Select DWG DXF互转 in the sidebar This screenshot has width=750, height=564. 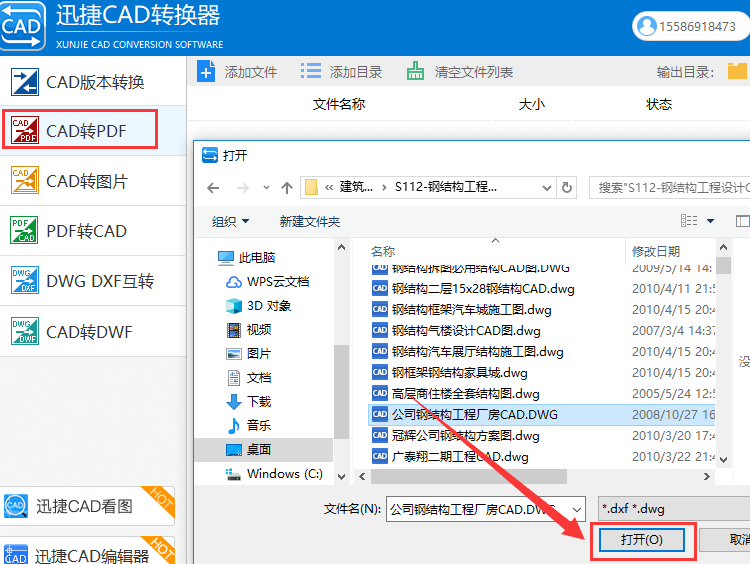tap(93, 281)
